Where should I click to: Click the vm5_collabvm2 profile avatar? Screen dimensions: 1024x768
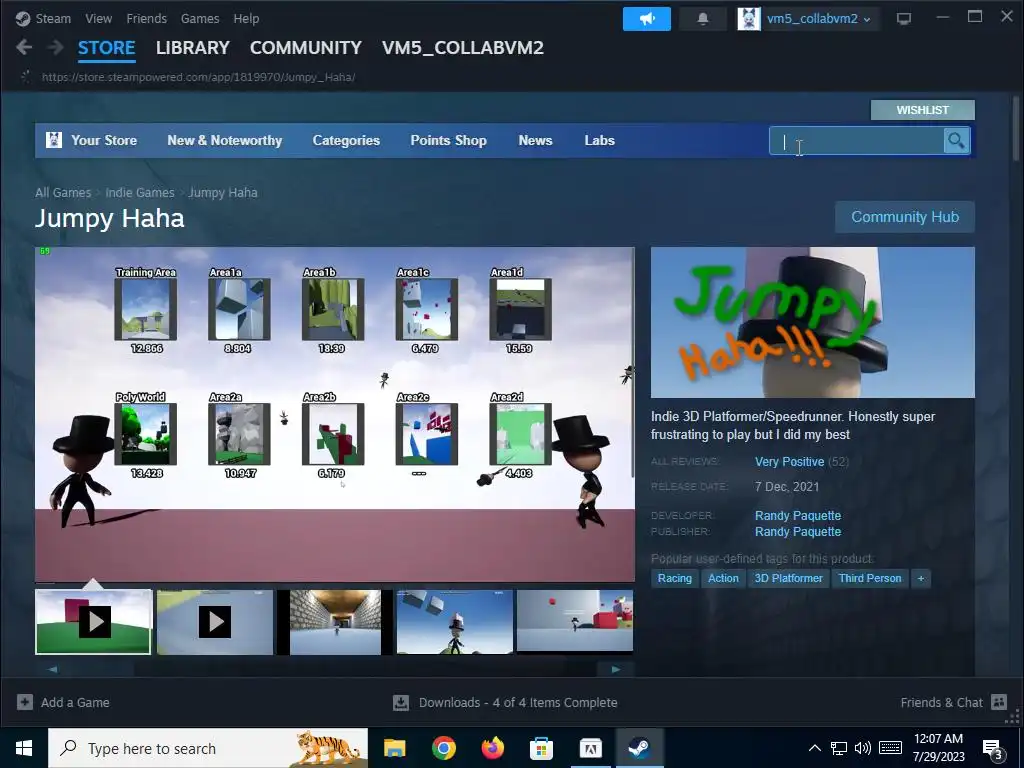pyautogui.click(x=749, y=19)
